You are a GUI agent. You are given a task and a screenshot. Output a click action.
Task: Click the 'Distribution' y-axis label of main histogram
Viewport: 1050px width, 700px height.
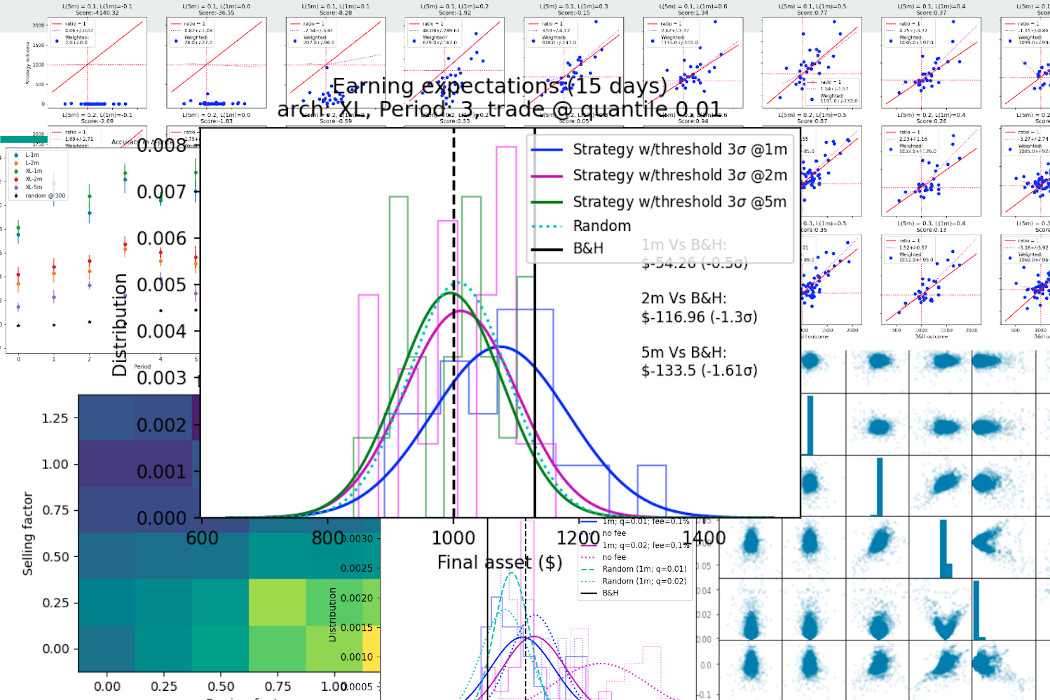point(120,325)
